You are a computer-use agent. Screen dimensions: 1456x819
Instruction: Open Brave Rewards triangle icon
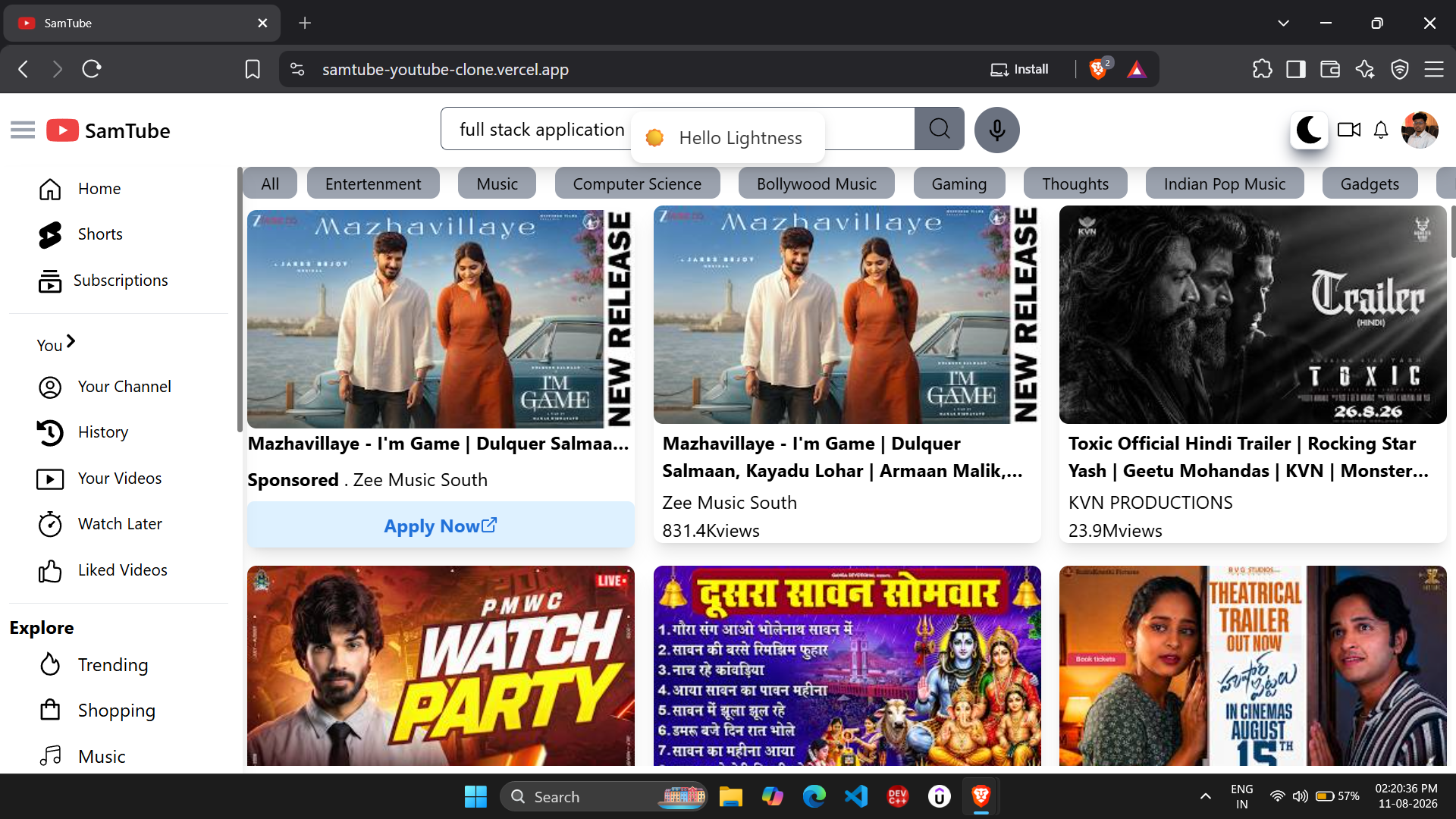[1136, 70]
